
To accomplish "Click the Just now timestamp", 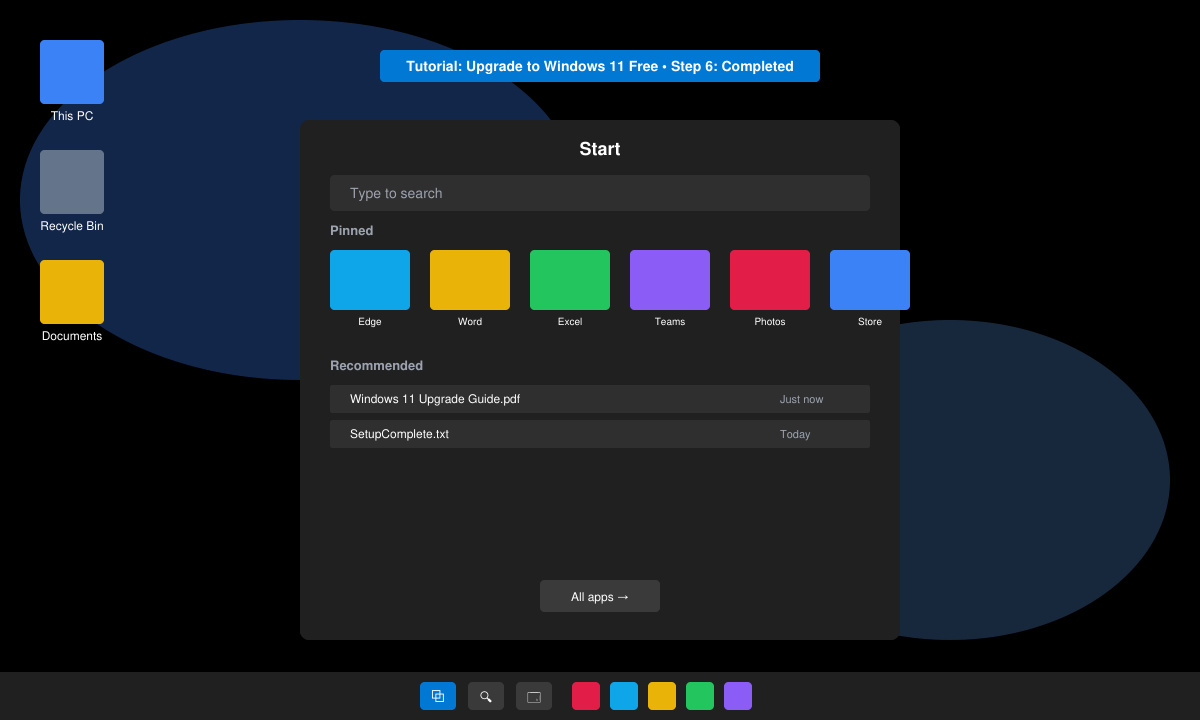I will [x=801, y=399].
